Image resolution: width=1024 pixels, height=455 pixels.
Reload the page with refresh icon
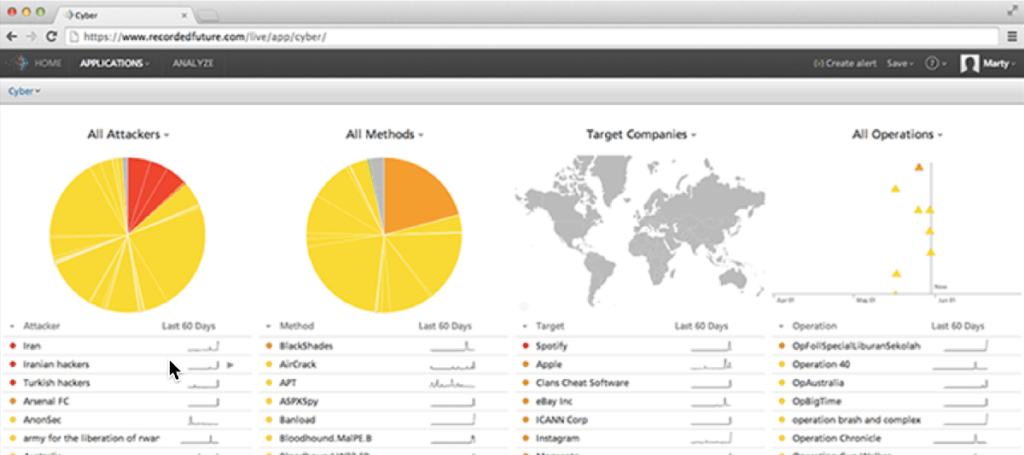pyautogui.click(x=51, y=37)
